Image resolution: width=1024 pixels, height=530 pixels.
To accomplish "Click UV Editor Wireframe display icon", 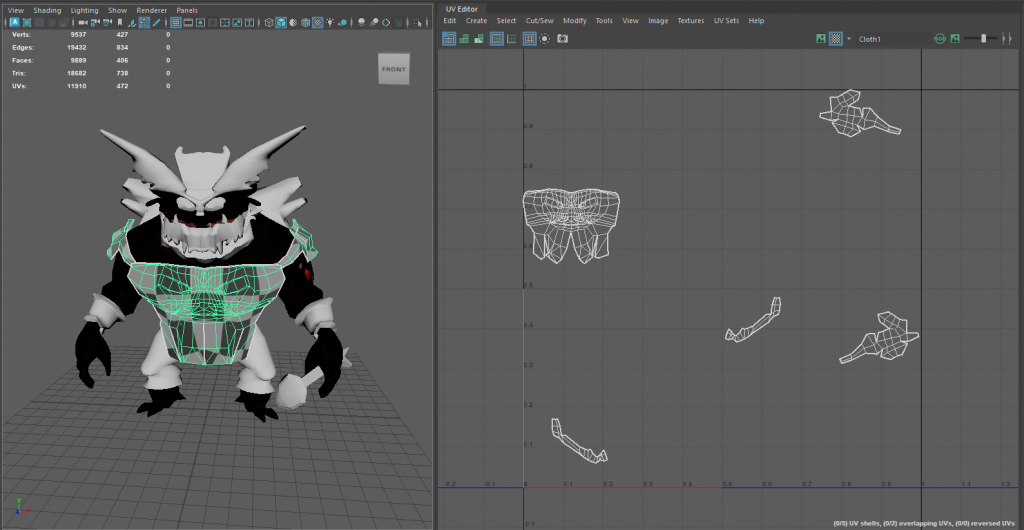I will [449, 39].
